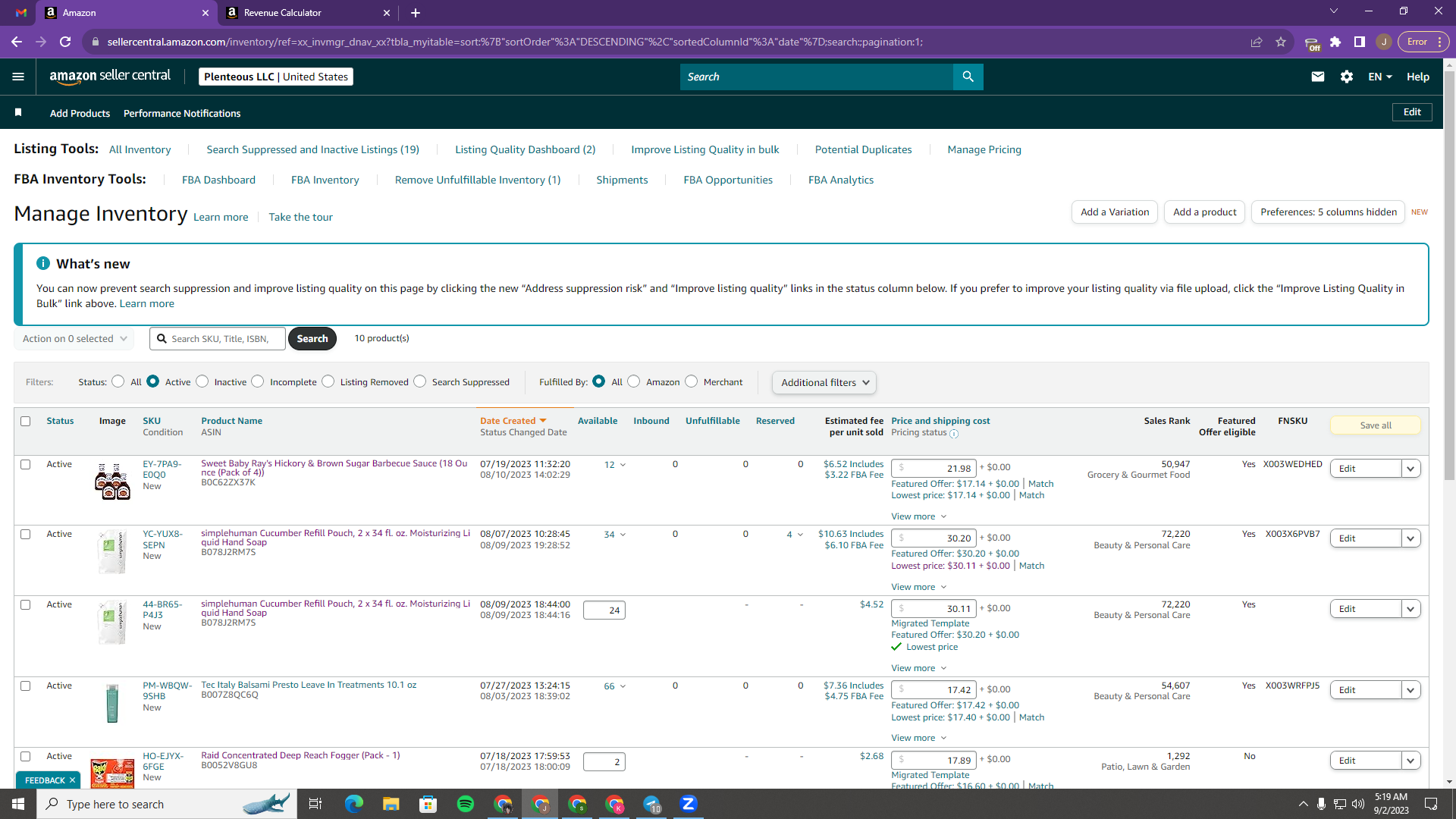Expand View more for Sweet Baby Ray's pricing
The image size is (1456, 819).
(x=919, y=516)
